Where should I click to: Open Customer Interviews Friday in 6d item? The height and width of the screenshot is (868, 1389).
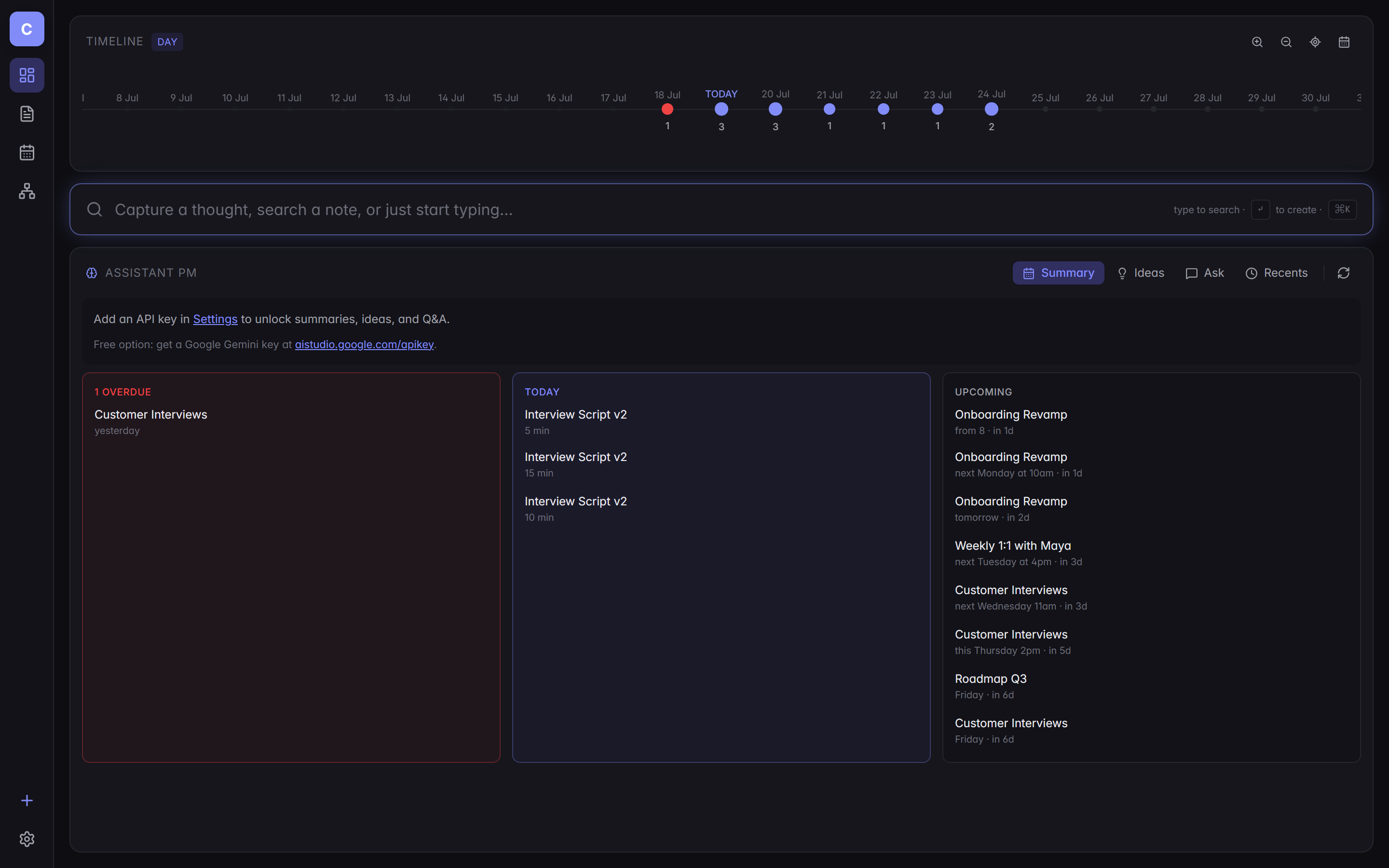click(x=1151, y=731)
